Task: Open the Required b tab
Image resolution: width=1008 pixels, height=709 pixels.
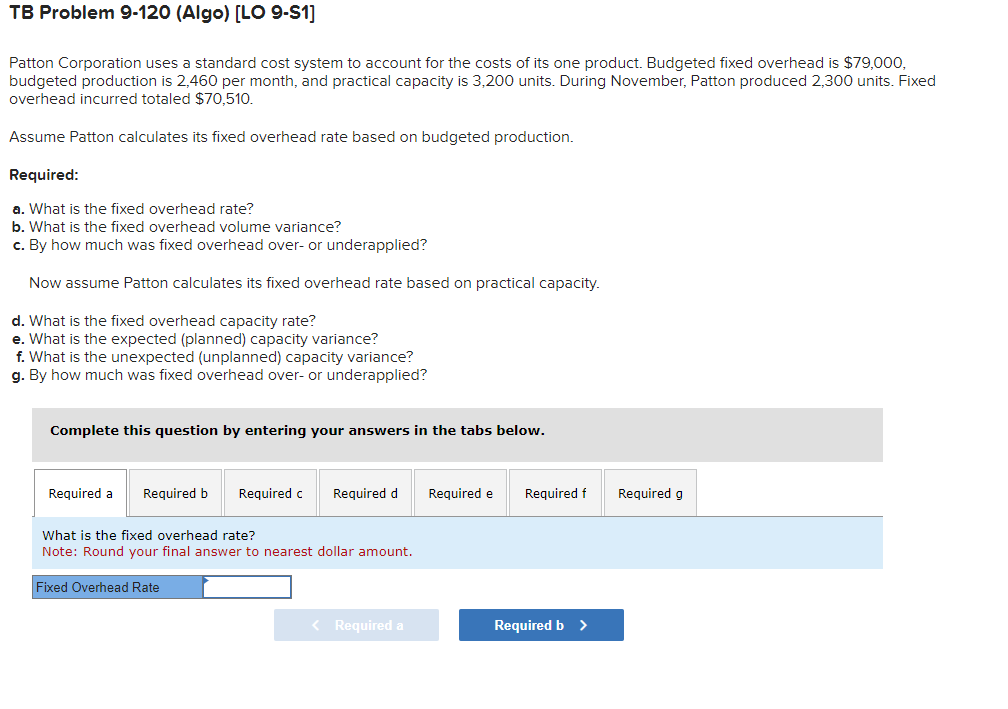Action: (175, 492)
